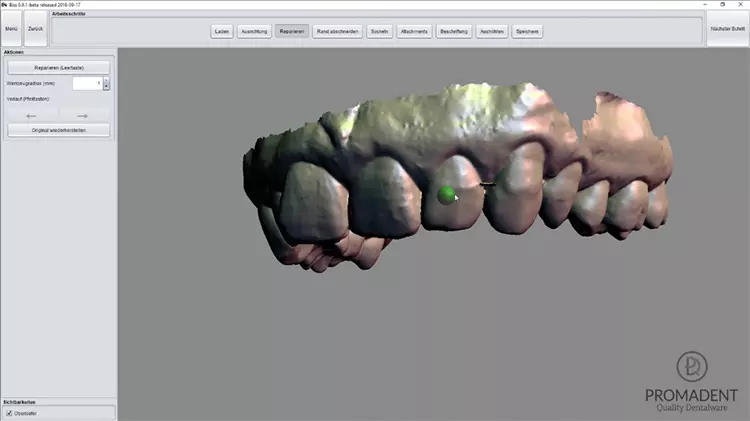Increase Werkzeugradius with the up arrow
750x421 pixels.
click(106, 80)
